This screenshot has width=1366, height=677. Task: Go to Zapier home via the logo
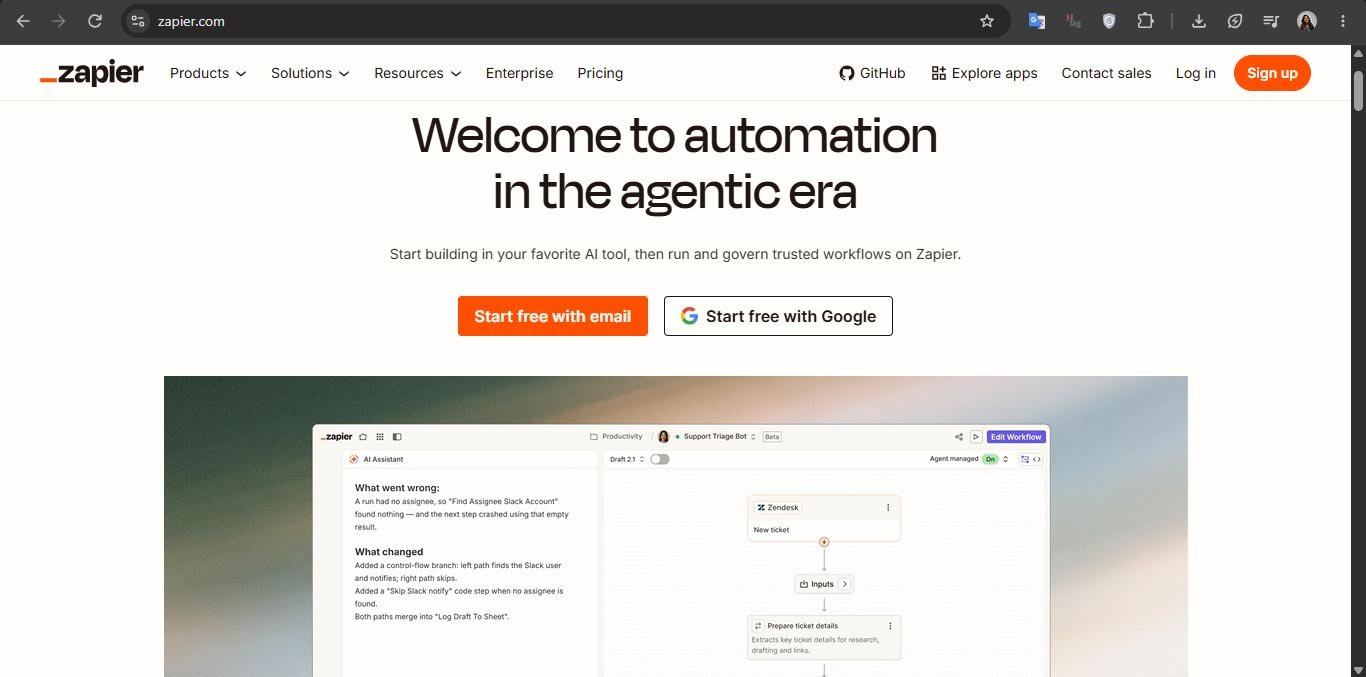coord(92,73)
